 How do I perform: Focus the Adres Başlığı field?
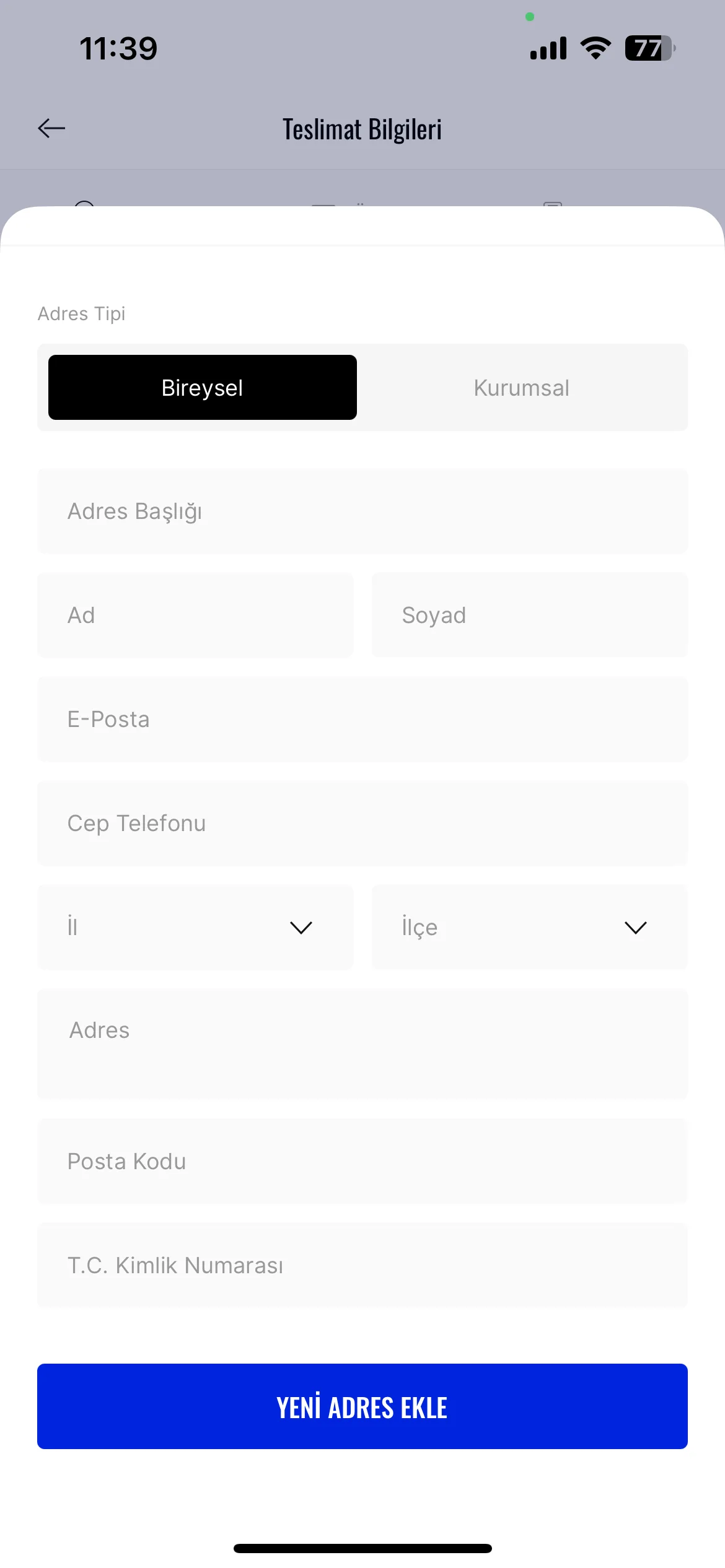362,511
